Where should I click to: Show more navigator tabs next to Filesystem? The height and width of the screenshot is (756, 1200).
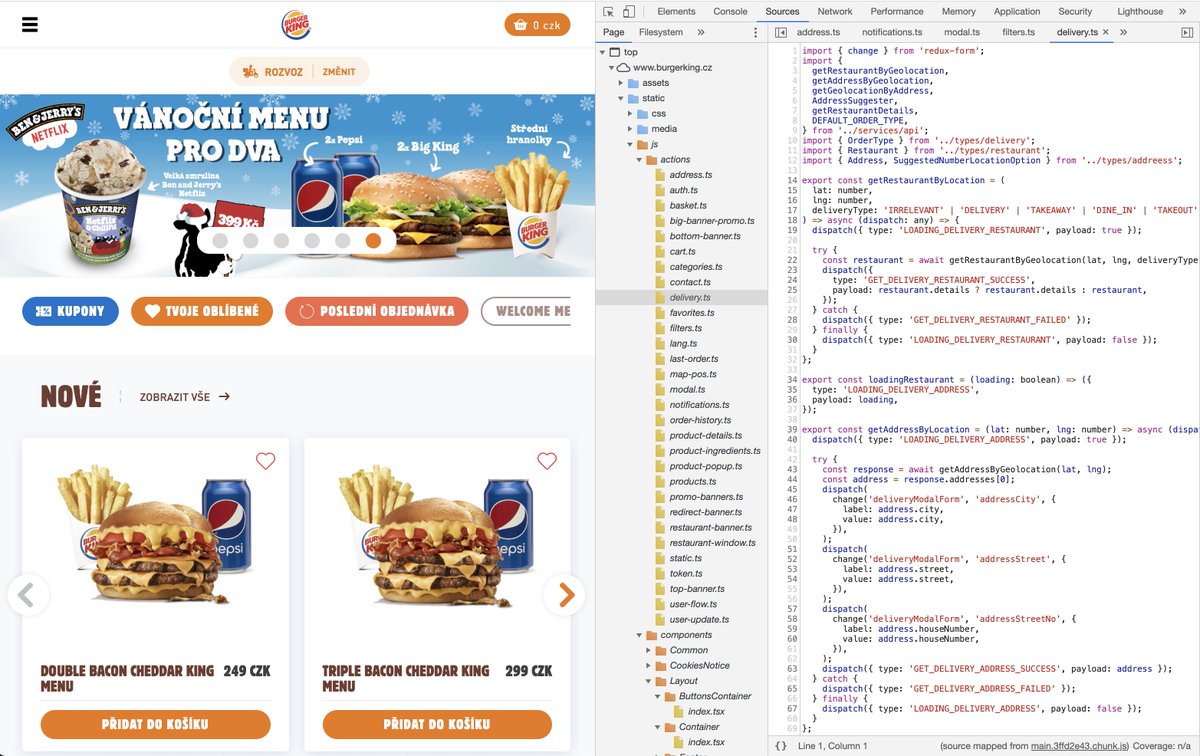(x=700, y=32)
